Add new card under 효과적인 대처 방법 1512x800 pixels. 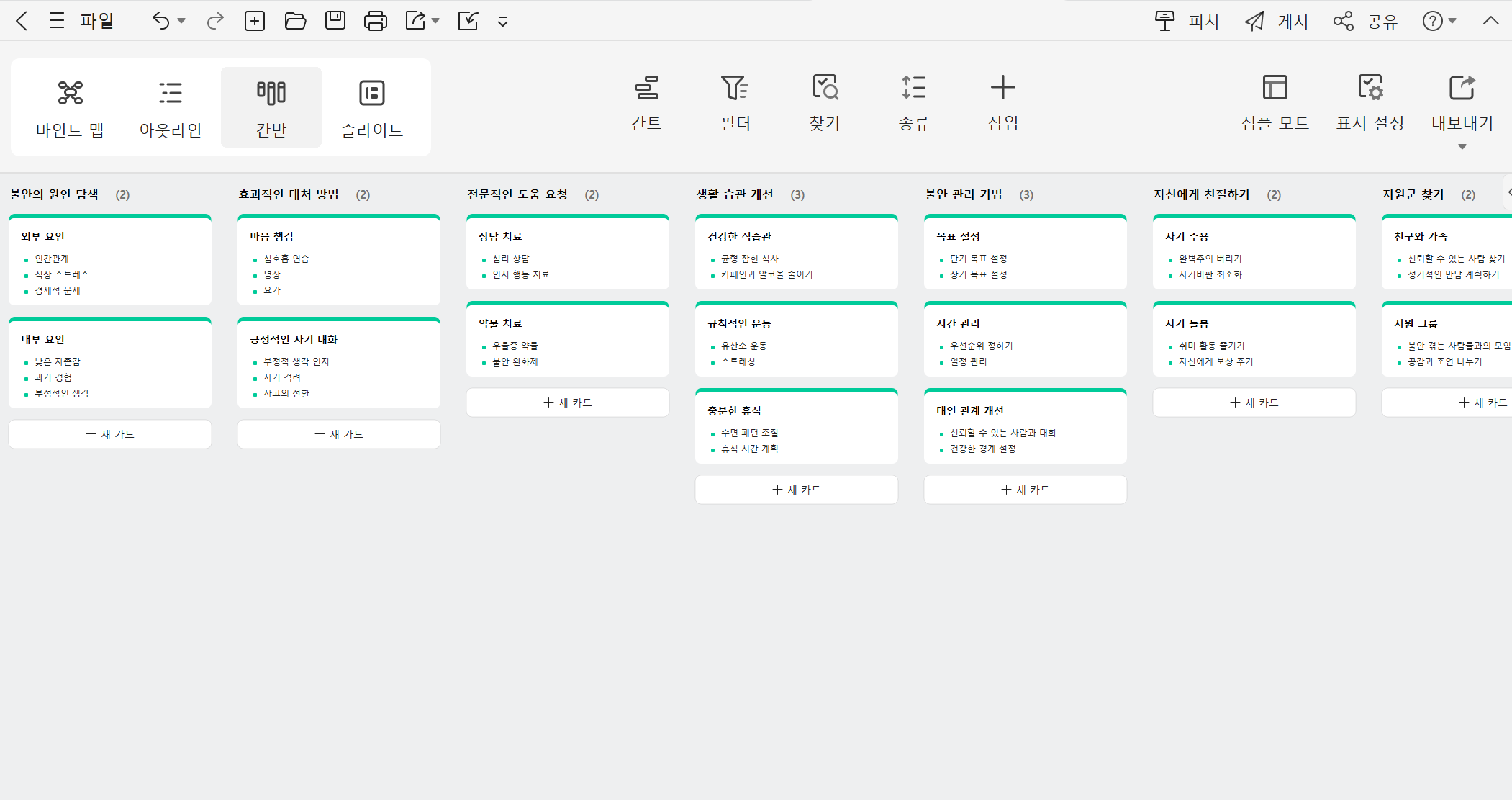[x=339, y=434]
